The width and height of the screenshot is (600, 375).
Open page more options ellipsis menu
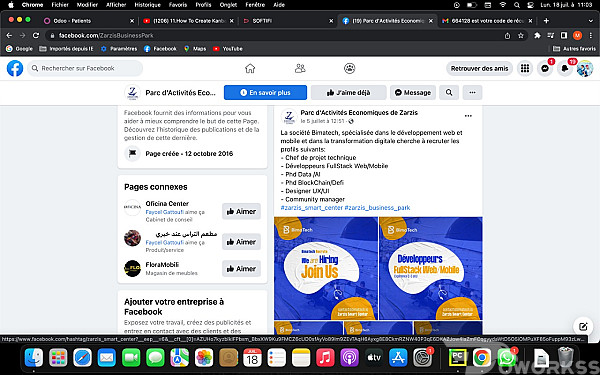click(472, 93)
